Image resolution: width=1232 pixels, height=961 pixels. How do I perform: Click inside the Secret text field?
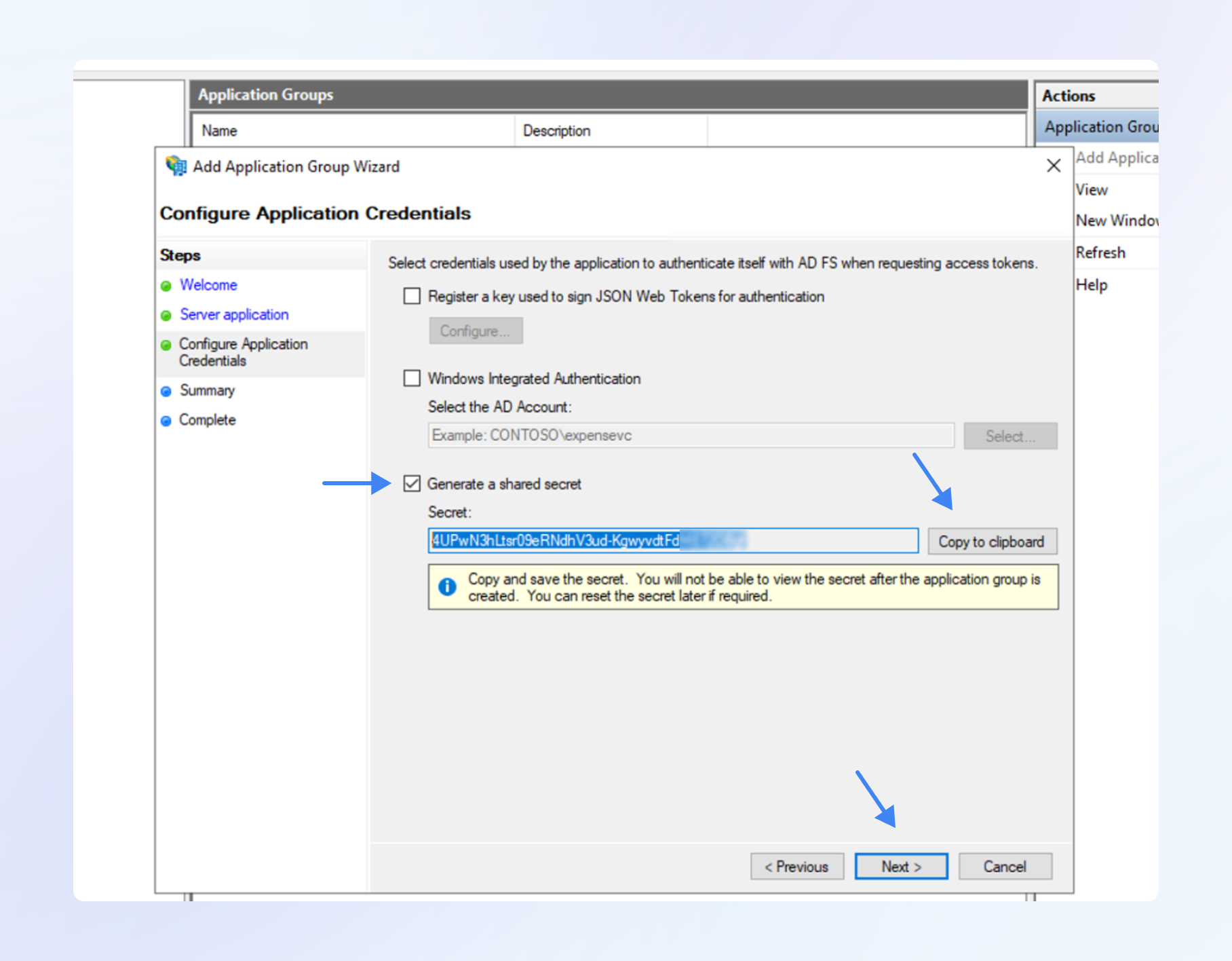814,541
